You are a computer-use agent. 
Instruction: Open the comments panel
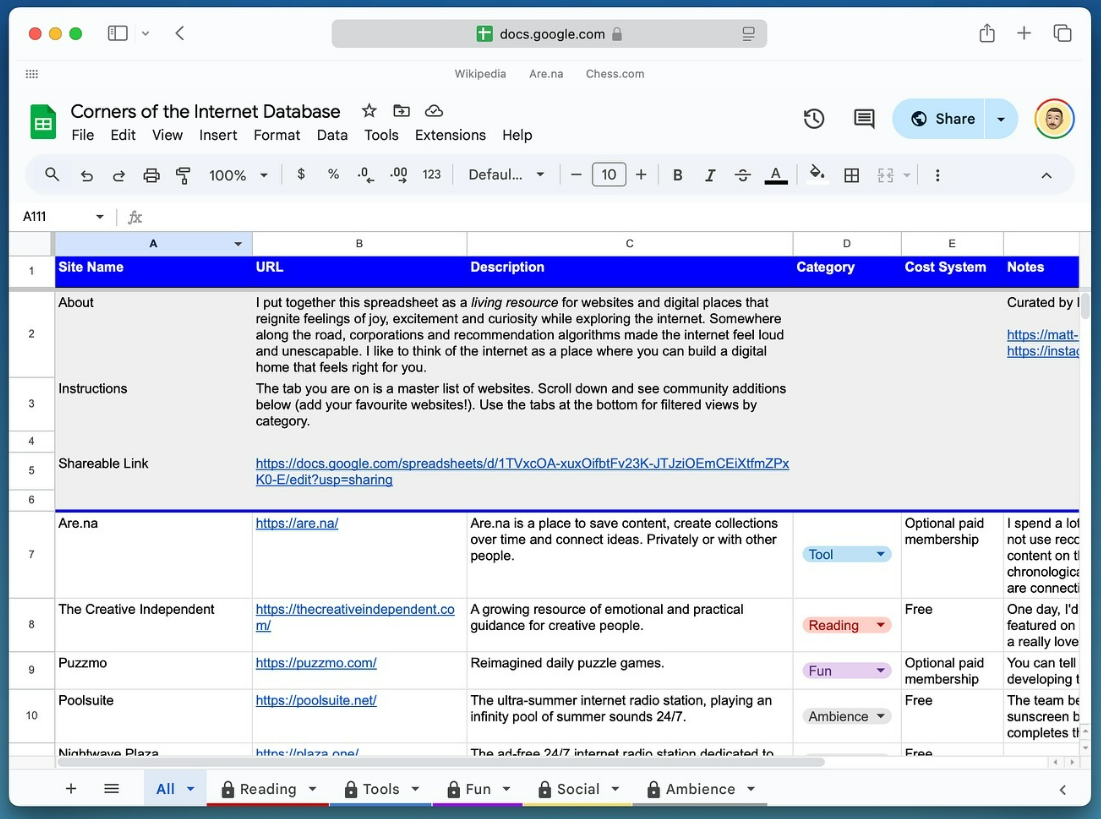pos(864,119)
